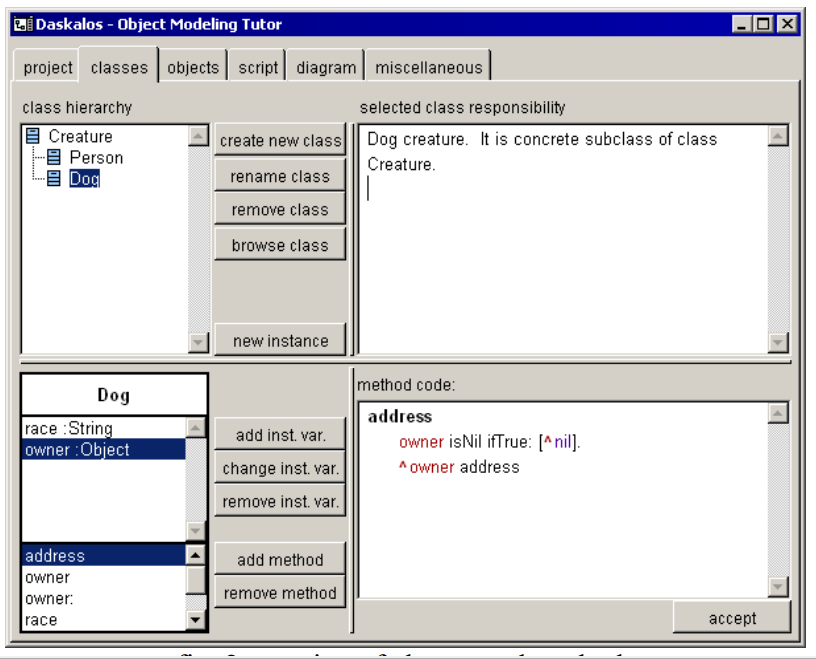The width and height of the screenshot is (816, 659).
Task: Click the add inst. var. button
Action: coord(280,435)
